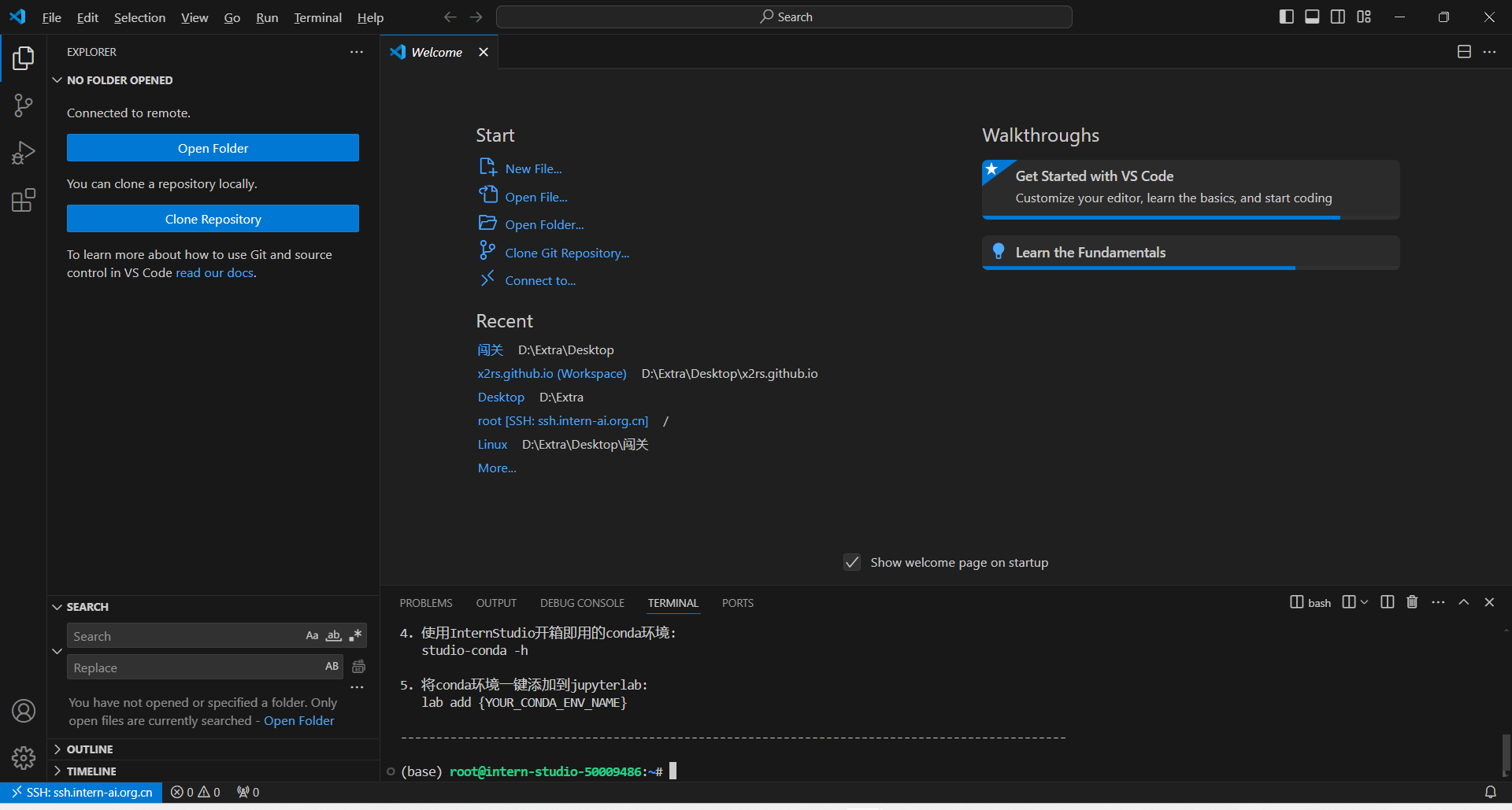Open Get Started with VS Code walkthrough
The height and width of the screenshot is (810, 1512).
(x=1191, y=189)
